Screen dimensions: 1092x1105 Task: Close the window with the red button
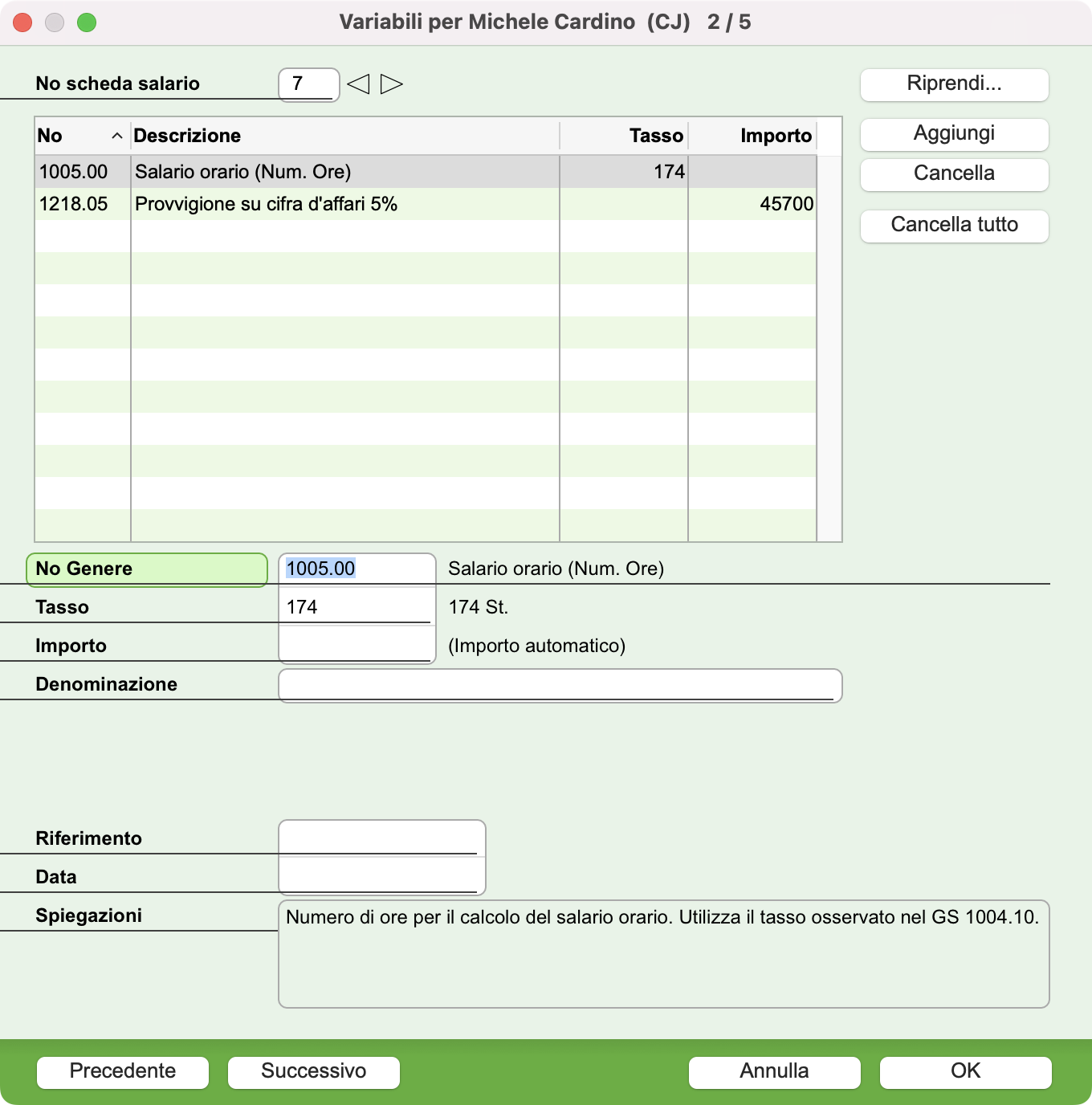22,22
